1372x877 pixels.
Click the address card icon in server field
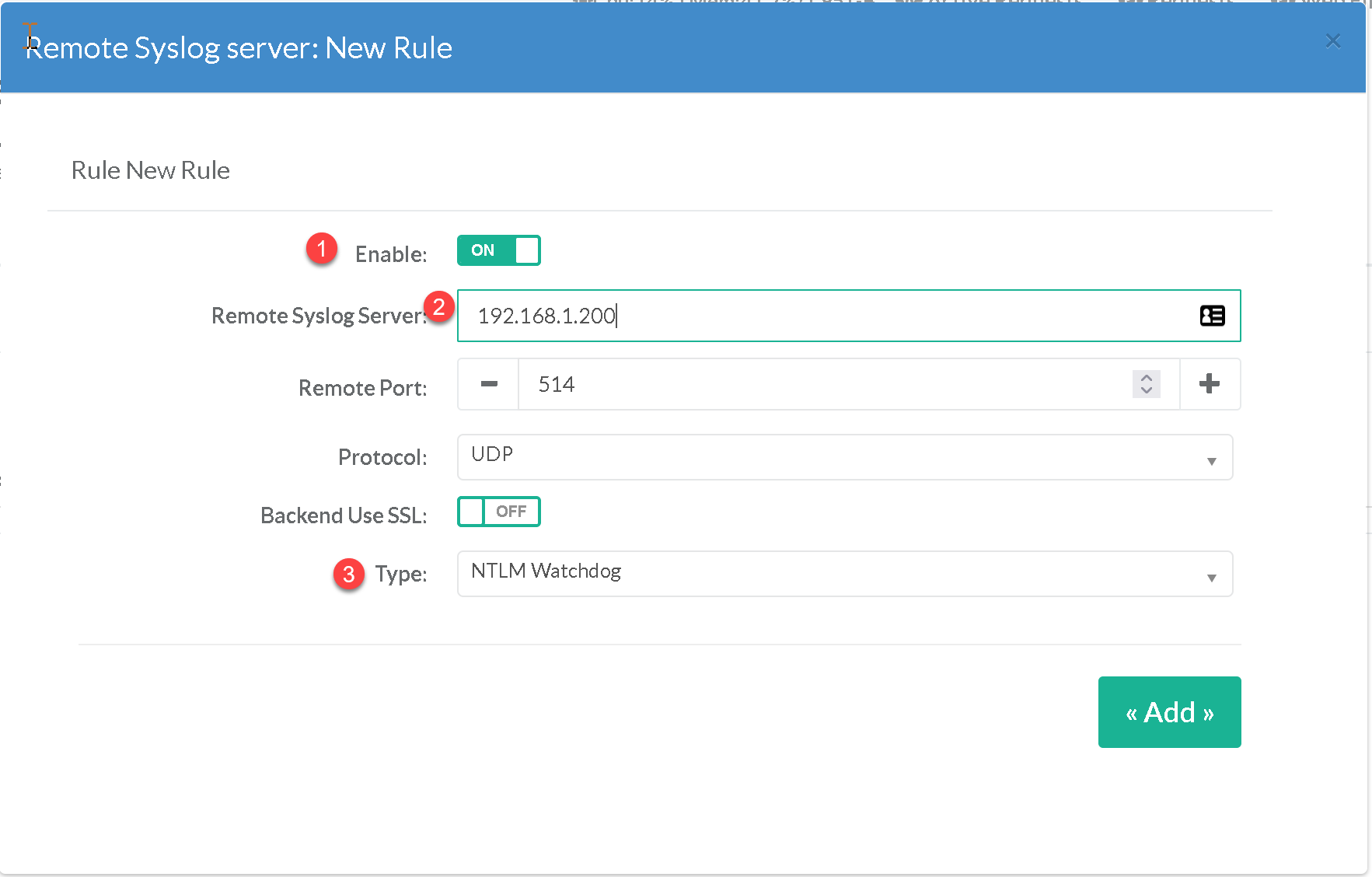[x=1212, y=316]
